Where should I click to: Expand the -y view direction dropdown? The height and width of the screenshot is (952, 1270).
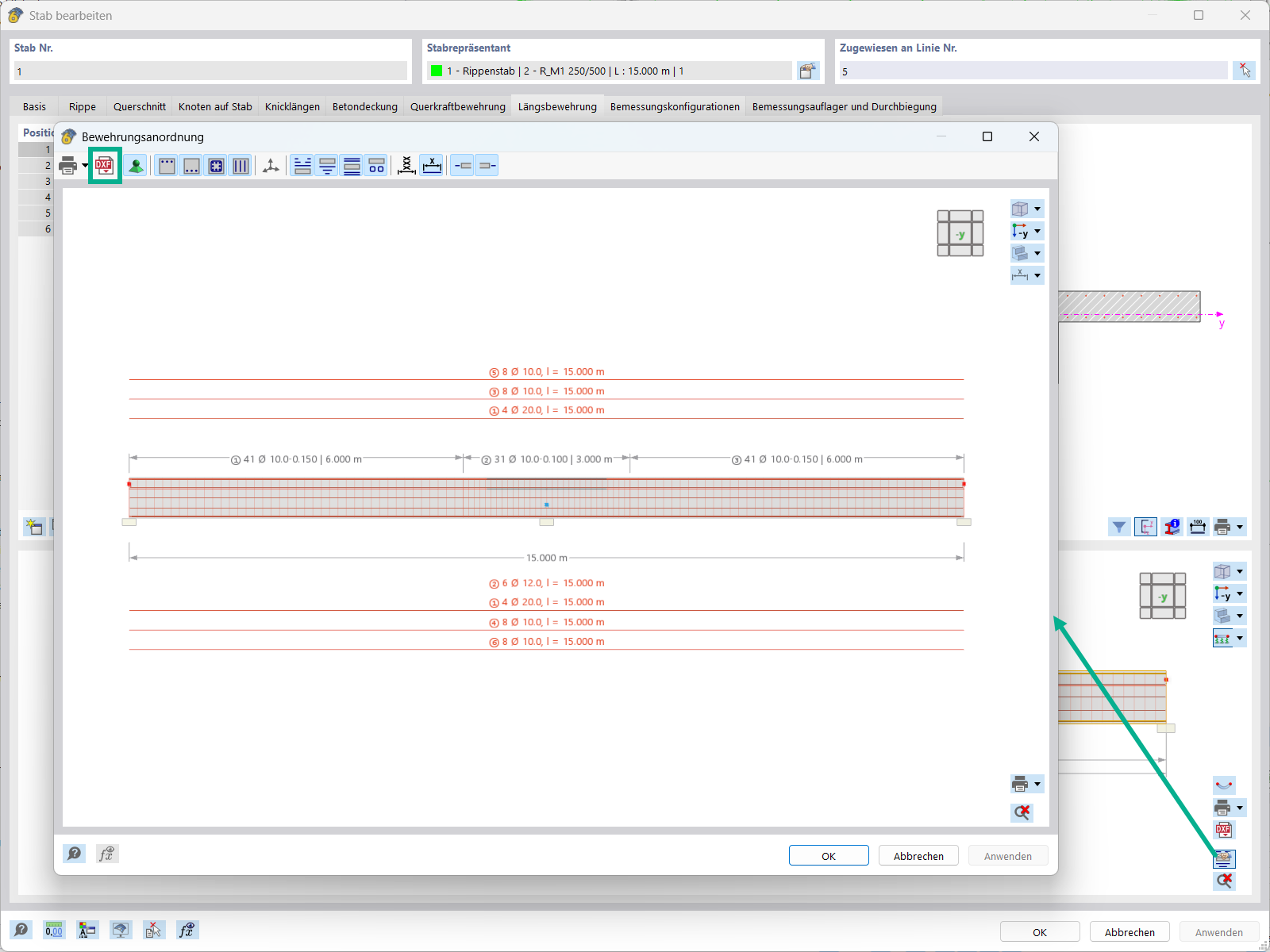point(1037,231)
